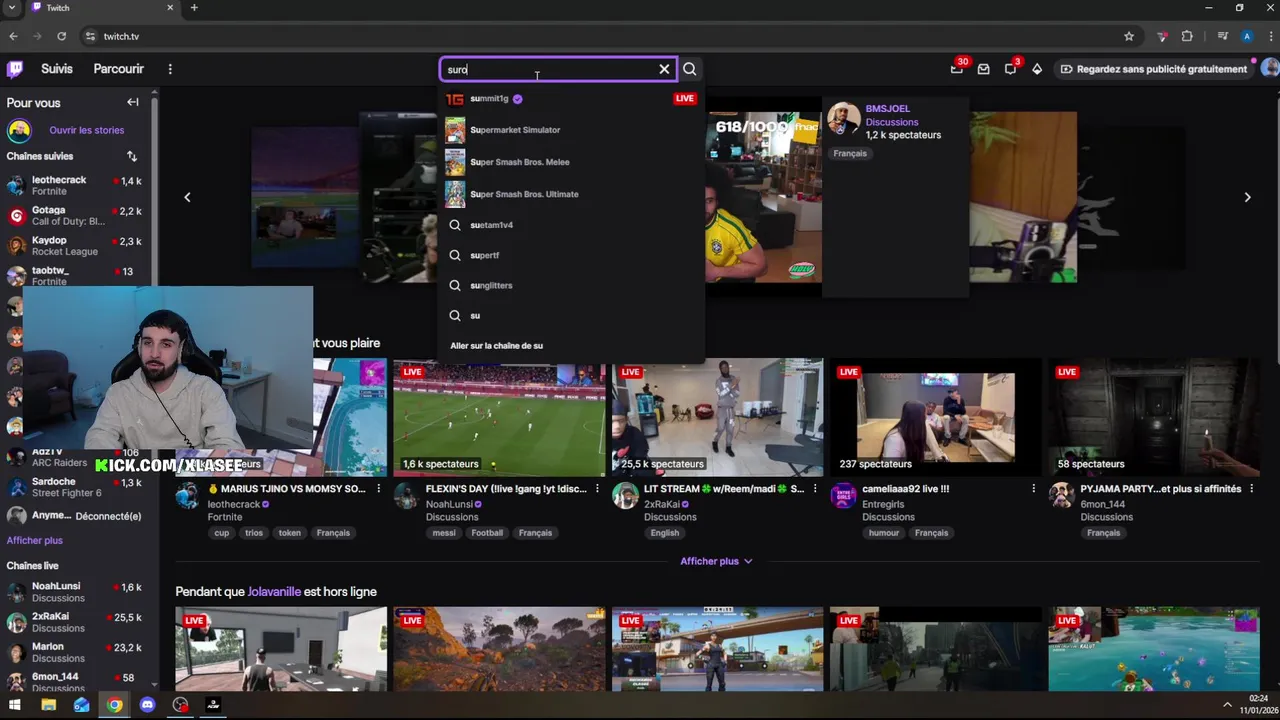This screenshot has width=1280, height=720.
Task: Open File Explorer from the taskbar
Action: (x=48, y=705)
